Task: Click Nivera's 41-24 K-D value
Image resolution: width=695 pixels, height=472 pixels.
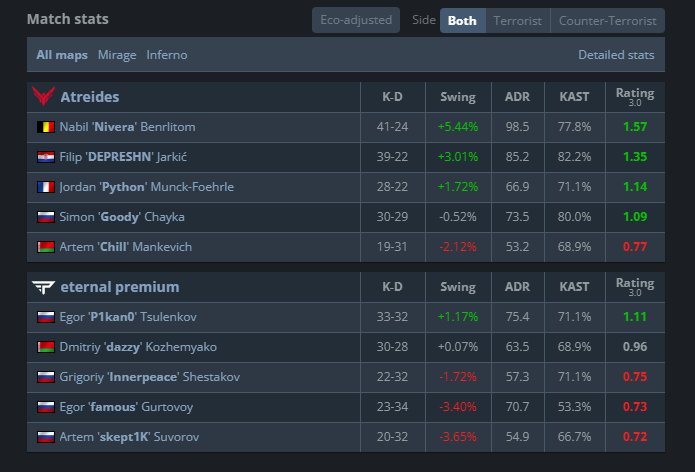Action: coord(393,127)
